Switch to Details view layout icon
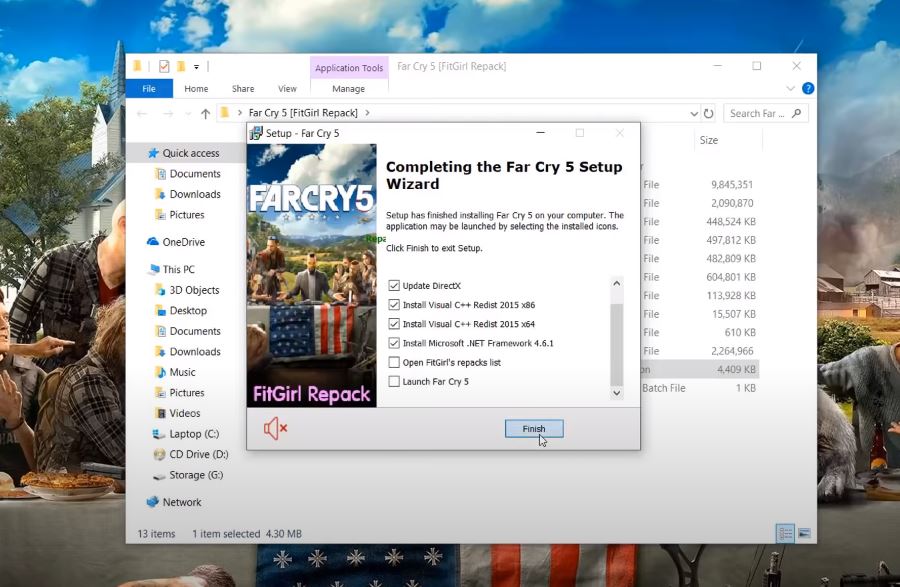Image resolution: width=900 pixels, height=587 pixels. point(785,533)
